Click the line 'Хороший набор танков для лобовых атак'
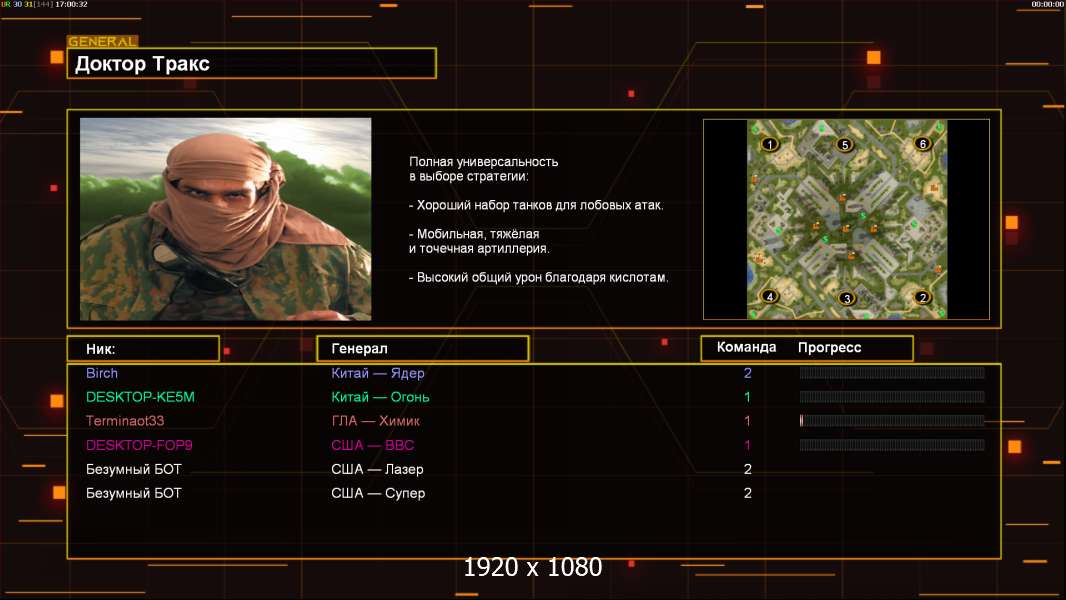Image resolution: width=1066 pixels, height=600 pixels. 536,205
